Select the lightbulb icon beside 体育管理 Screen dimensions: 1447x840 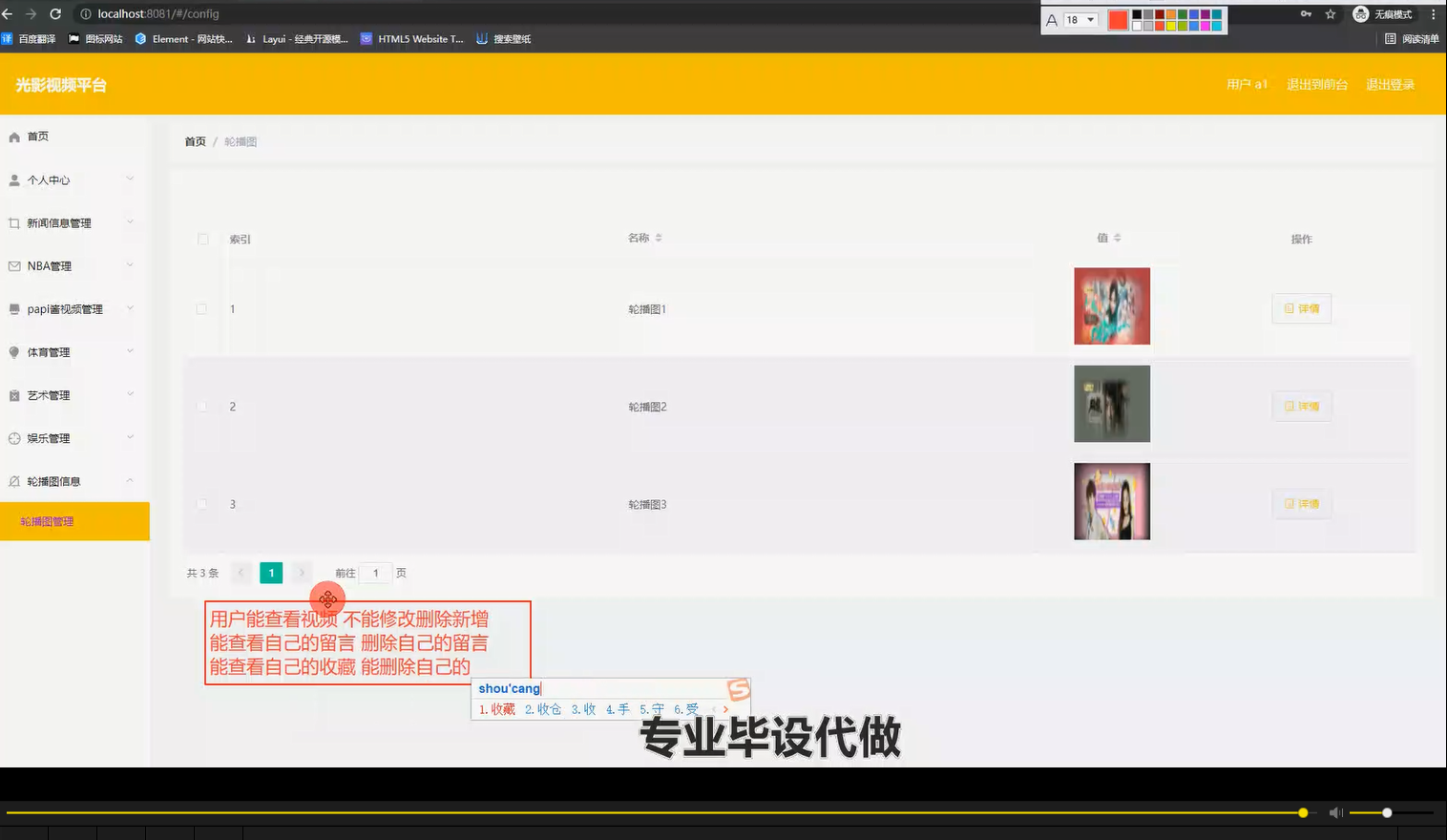coord(13,351)
